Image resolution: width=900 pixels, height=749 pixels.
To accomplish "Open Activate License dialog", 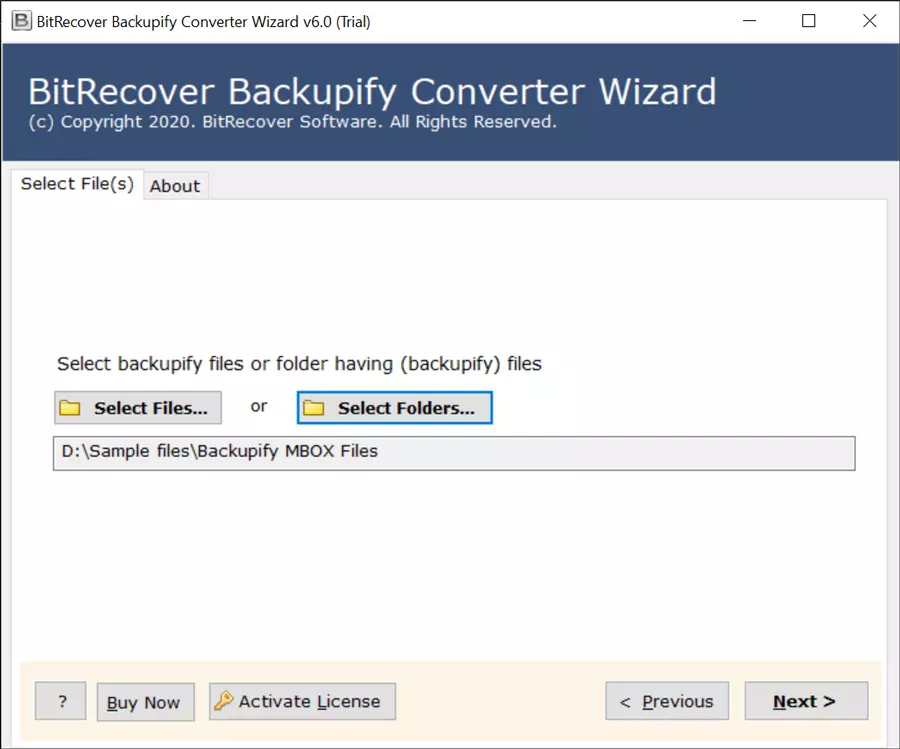I will (302, 701).
